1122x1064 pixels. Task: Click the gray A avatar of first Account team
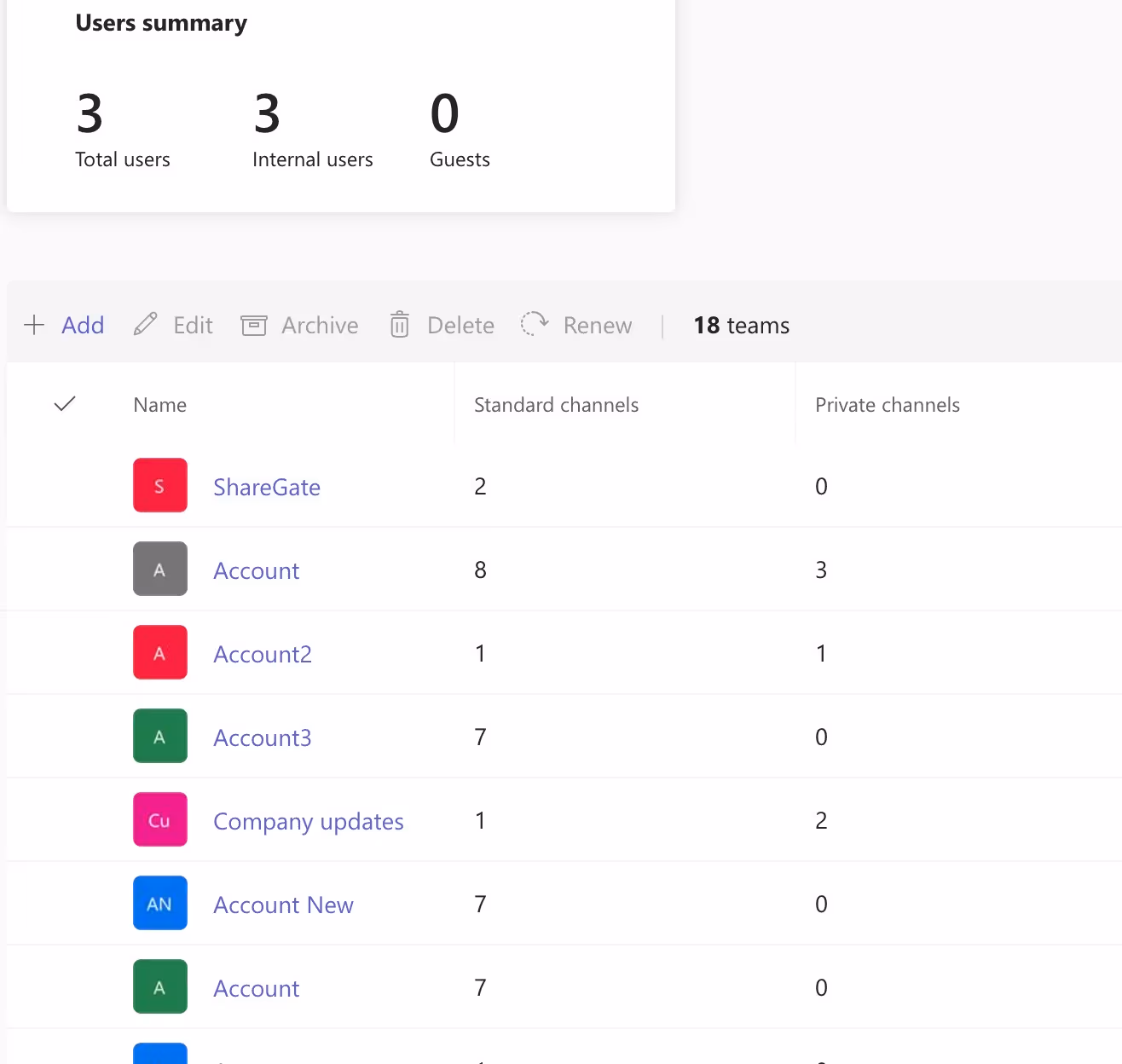[x=160, y=569]
